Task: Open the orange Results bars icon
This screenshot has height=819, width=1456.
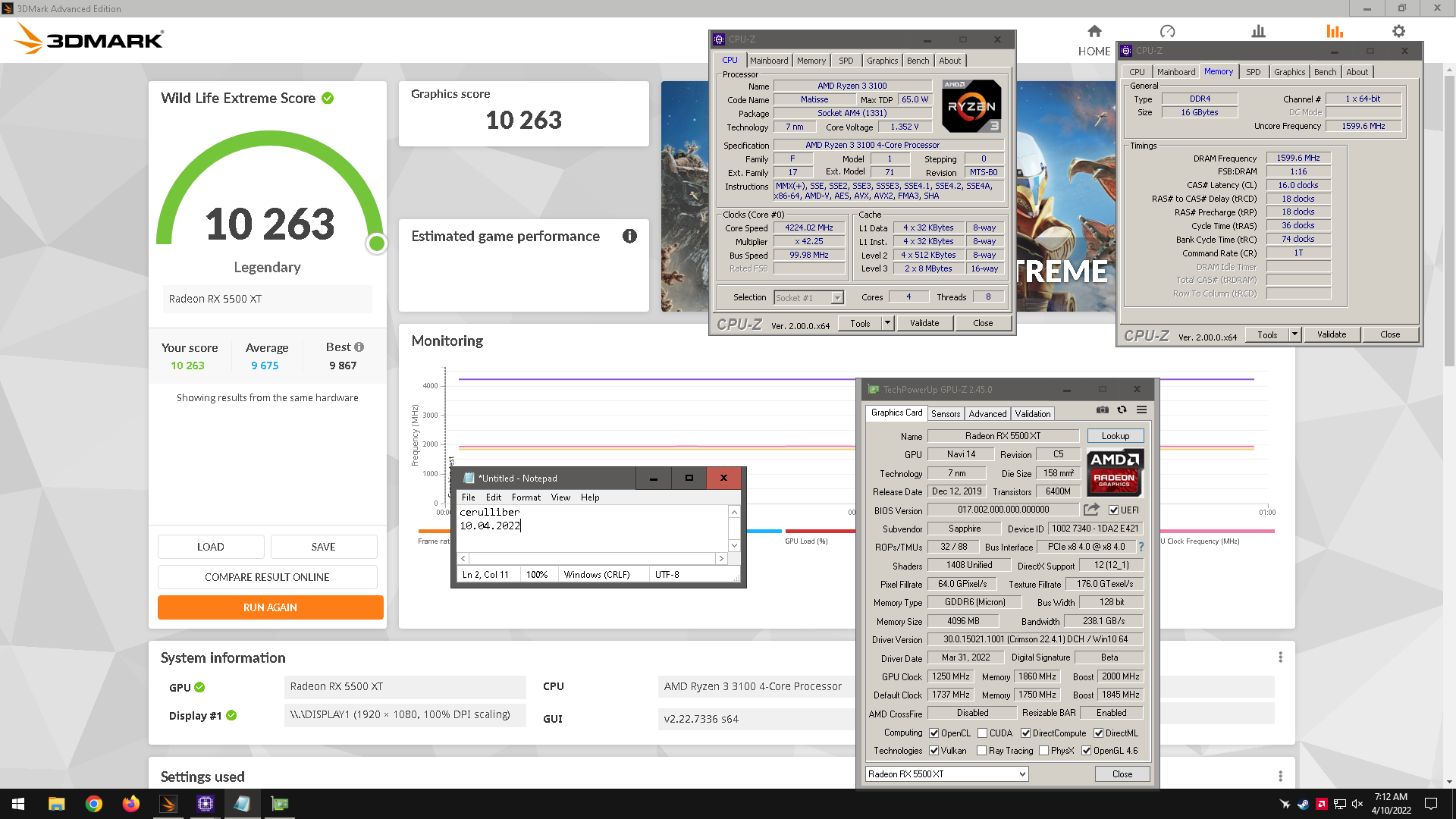Action: pos(1335,31)
